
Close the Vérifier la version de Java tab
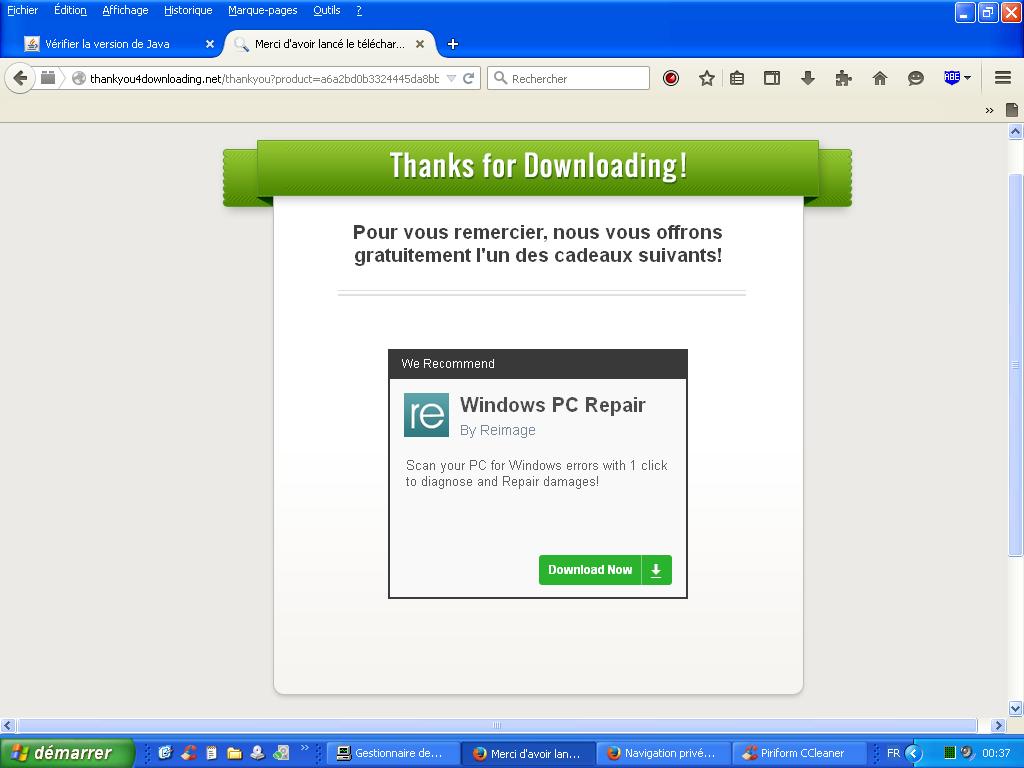point(210,44)
